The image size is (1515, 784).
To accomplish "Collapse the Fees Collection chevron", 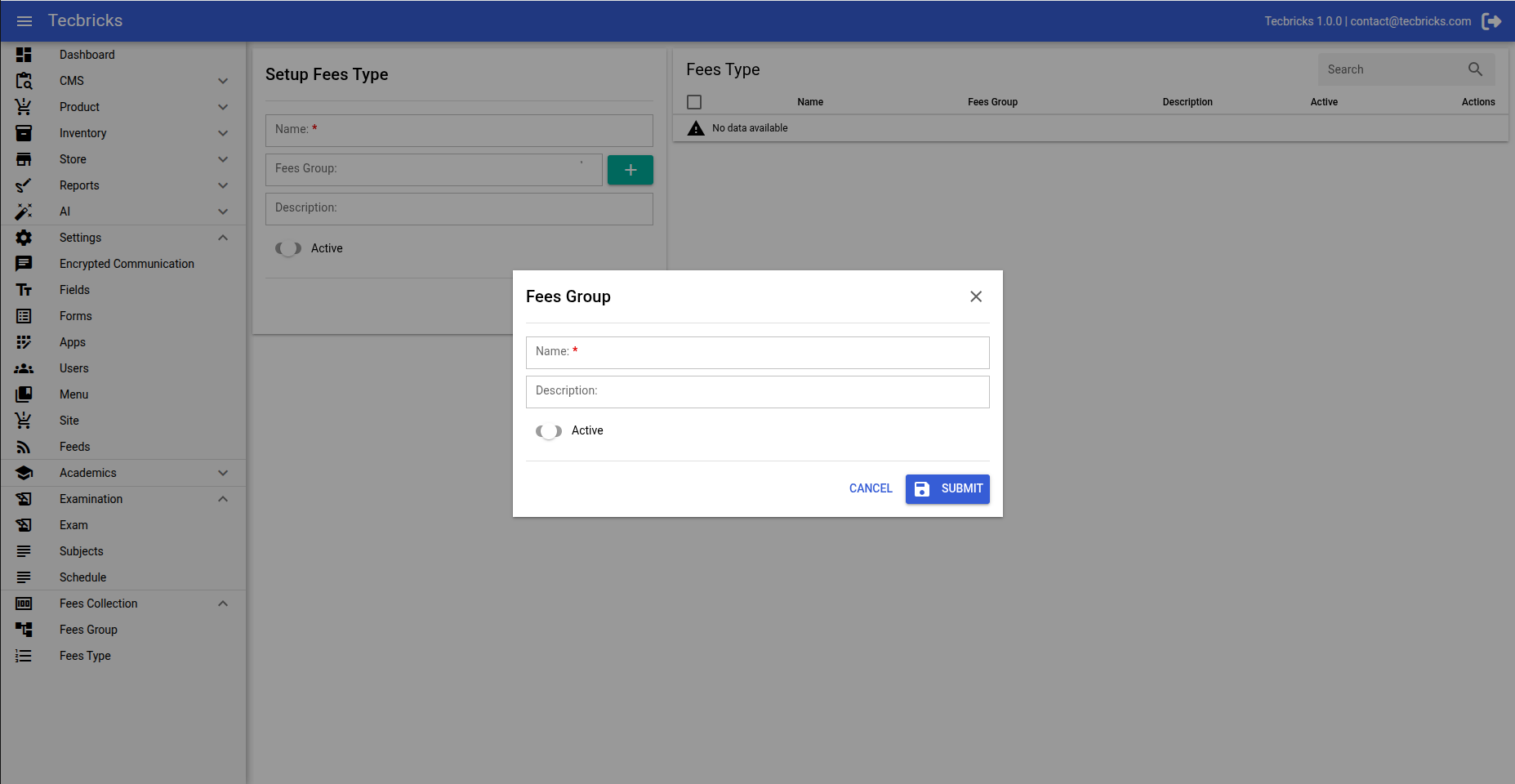I will (x=223, y=604).
